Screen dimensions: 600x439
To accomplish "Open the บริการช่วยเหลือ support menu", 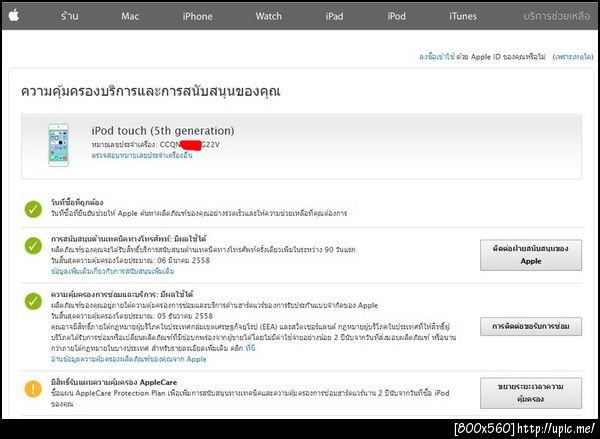I will pos(557,16).
